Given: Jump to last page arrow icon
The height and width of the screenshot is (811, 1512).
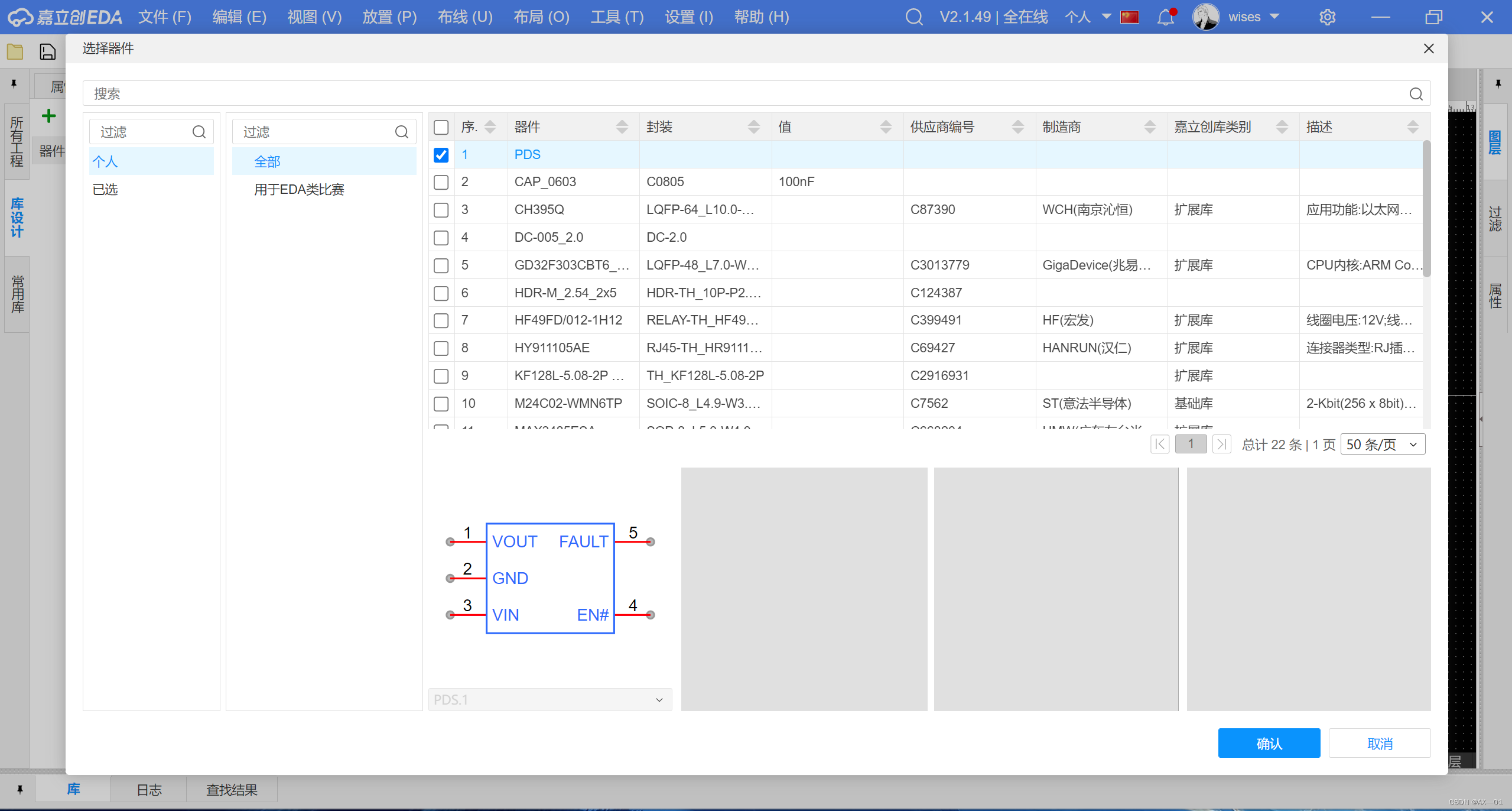Looking at the screenshot, I should (1221, 445).
